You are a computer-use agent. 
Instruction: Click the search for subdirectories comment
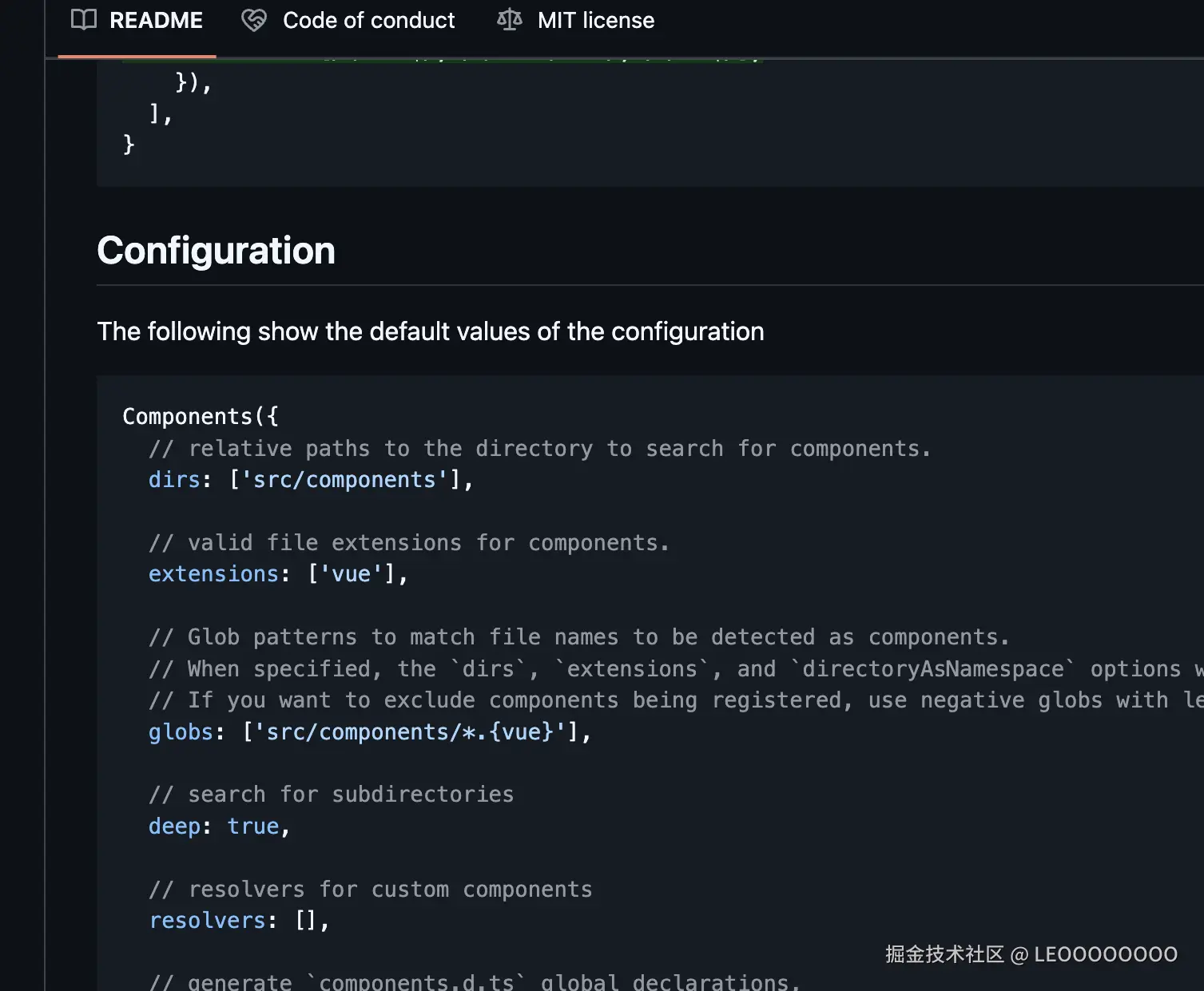point(331,795)
